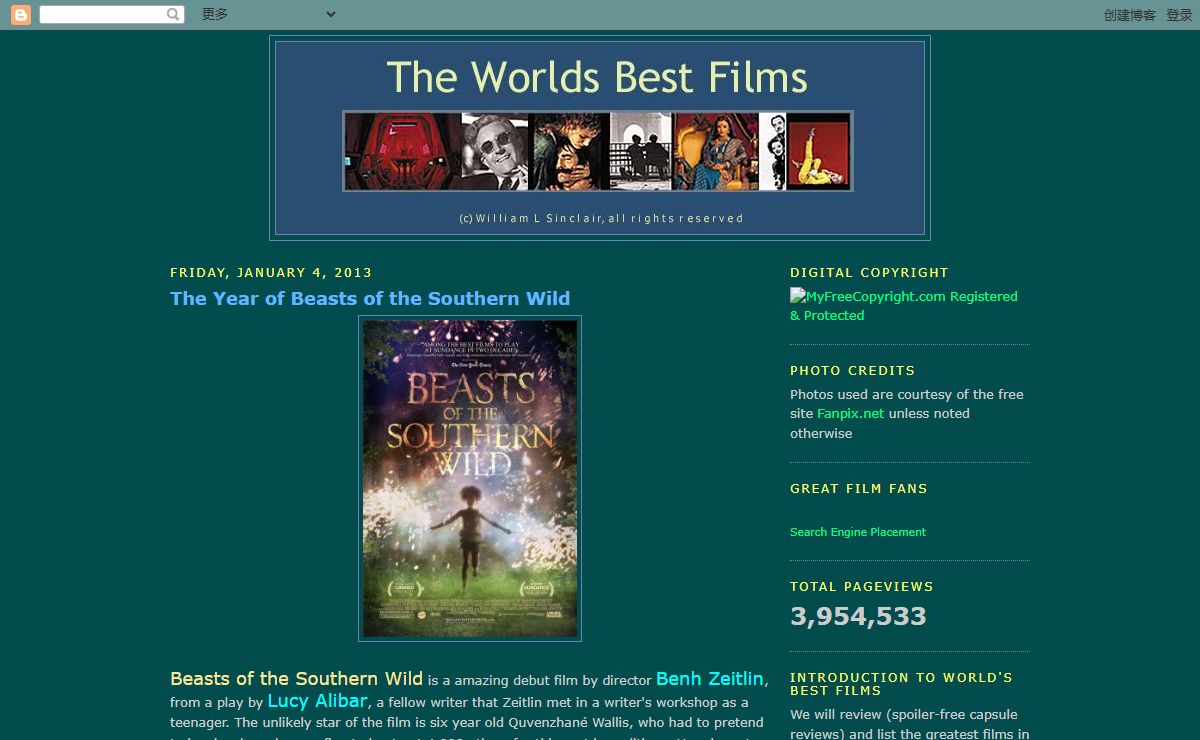Open the Beasts of the Southern Wild poster
The width and height of the screenshot is (1200, 740).
[x=470, y=479]
